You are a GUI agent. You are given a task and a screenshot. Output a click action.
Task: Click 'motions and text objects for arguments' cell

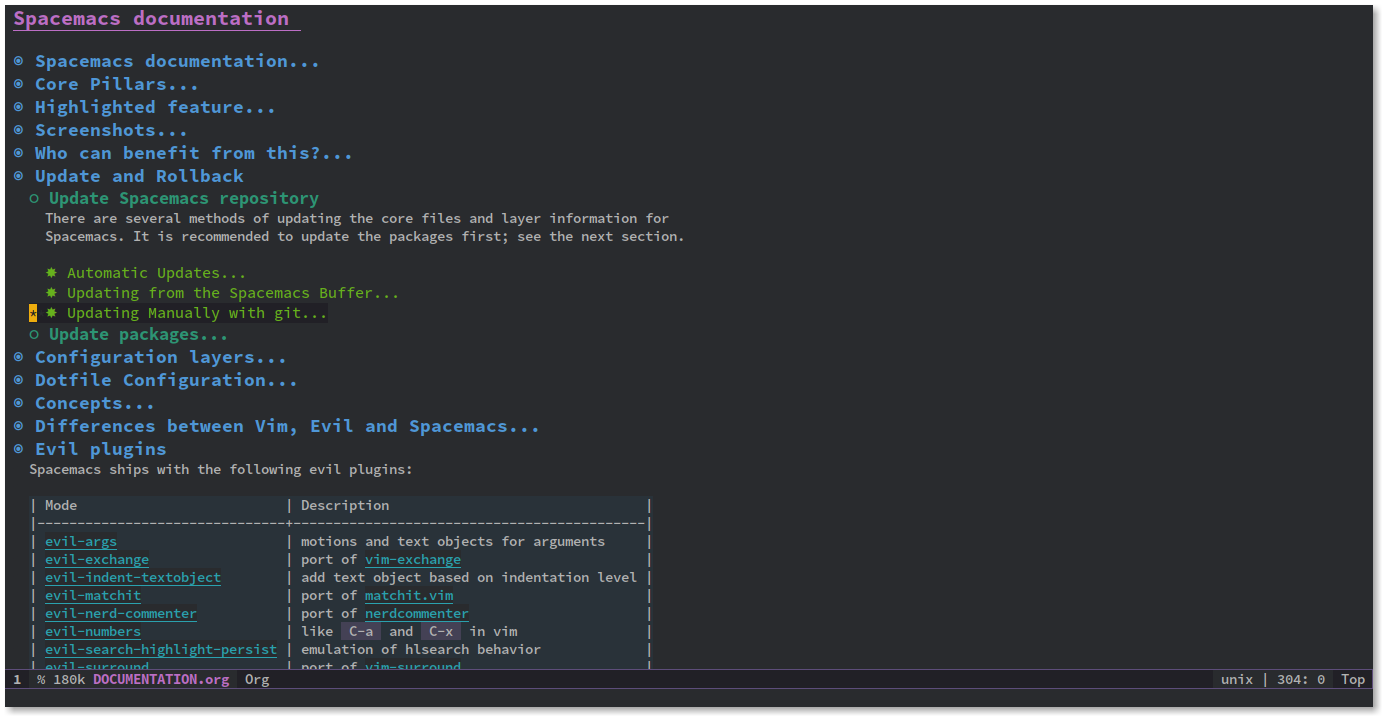(453, 542)
